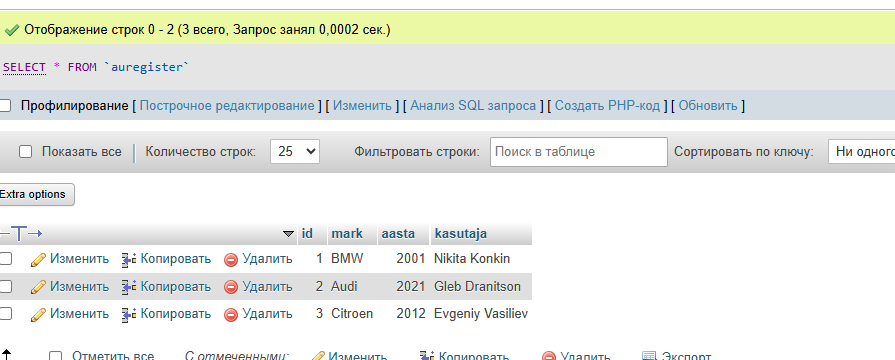This screenshot has height=360, width=895.
Task: Click the red delete icon in Audi row
Action: pos(231,287)
